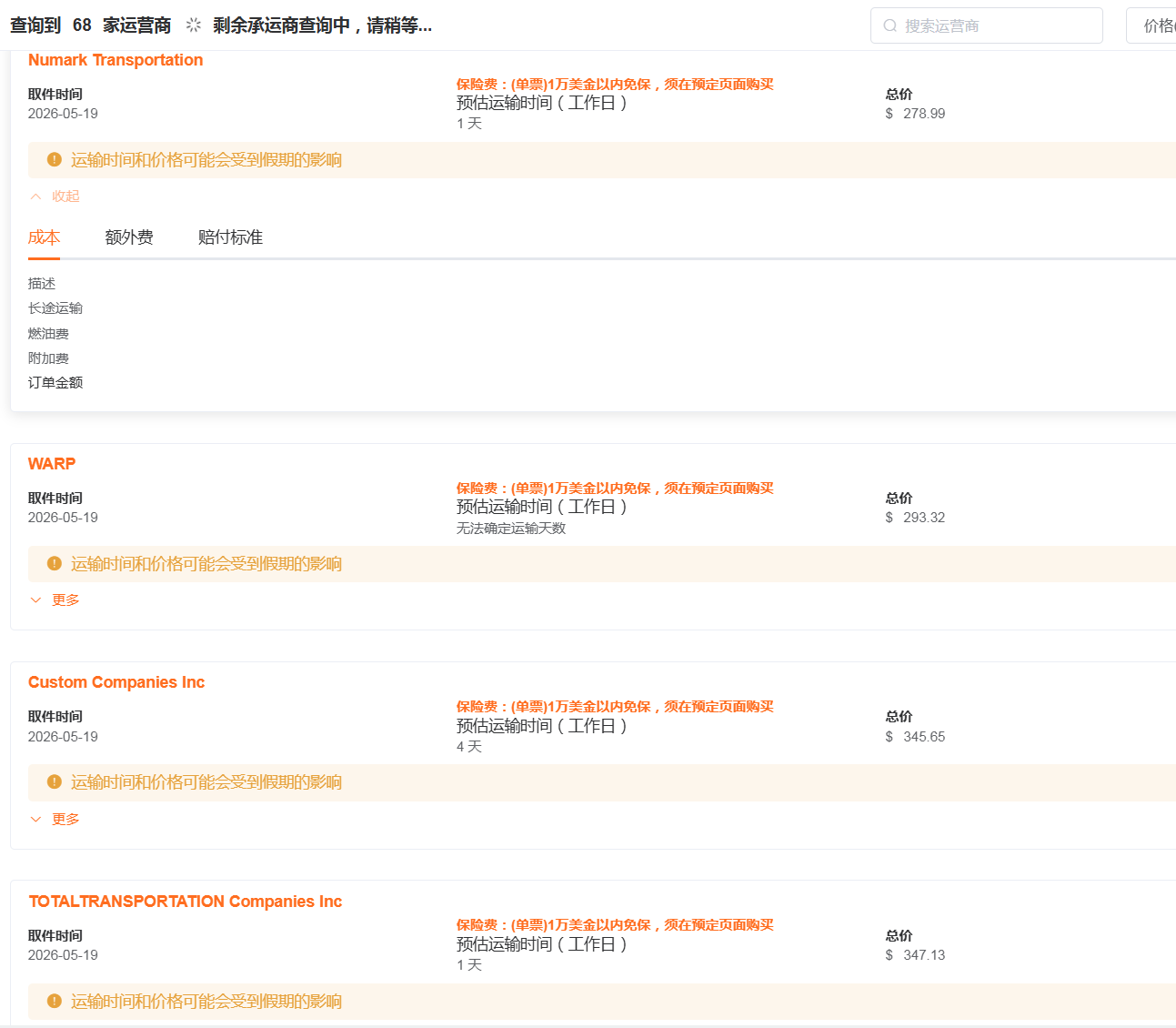Click Custom Companies holiday impact notice text
Viewport: 1176px width, 1028px height.
206,782
